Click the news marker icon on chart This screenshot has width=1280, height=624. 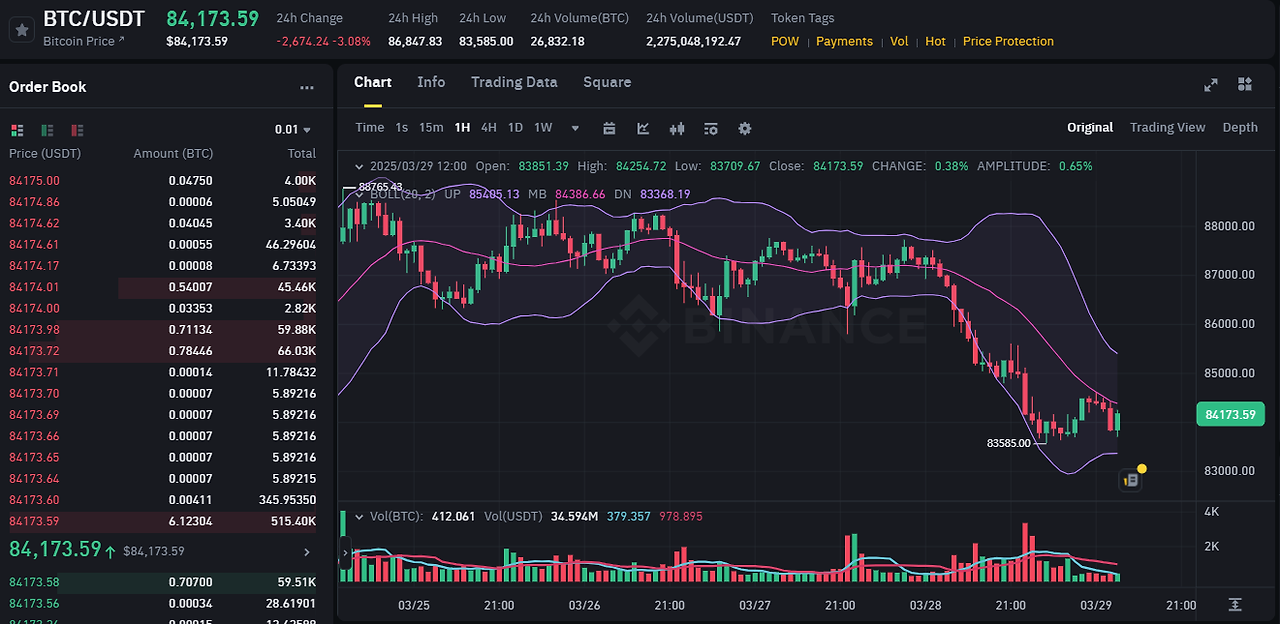tap(1131, 480)
